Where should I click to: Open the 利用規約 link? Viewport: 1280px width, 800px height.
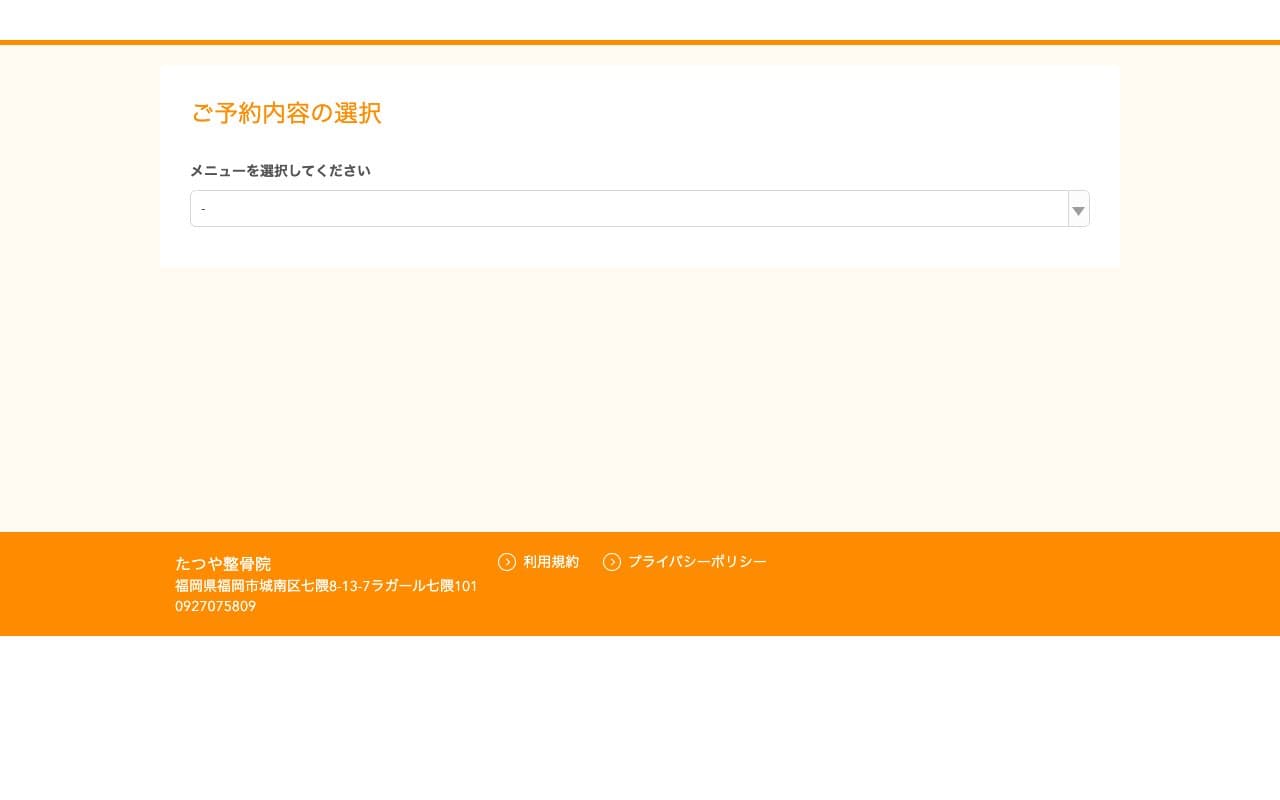point(550,562)
